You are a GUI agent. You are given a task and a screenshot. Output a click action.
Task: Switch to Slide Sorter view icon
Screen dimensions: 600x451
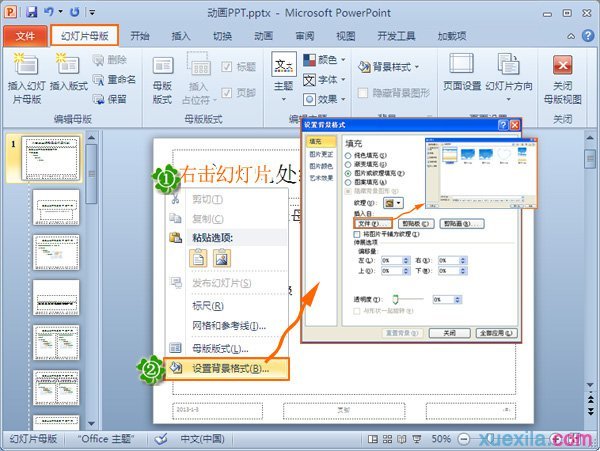(387, 439)
